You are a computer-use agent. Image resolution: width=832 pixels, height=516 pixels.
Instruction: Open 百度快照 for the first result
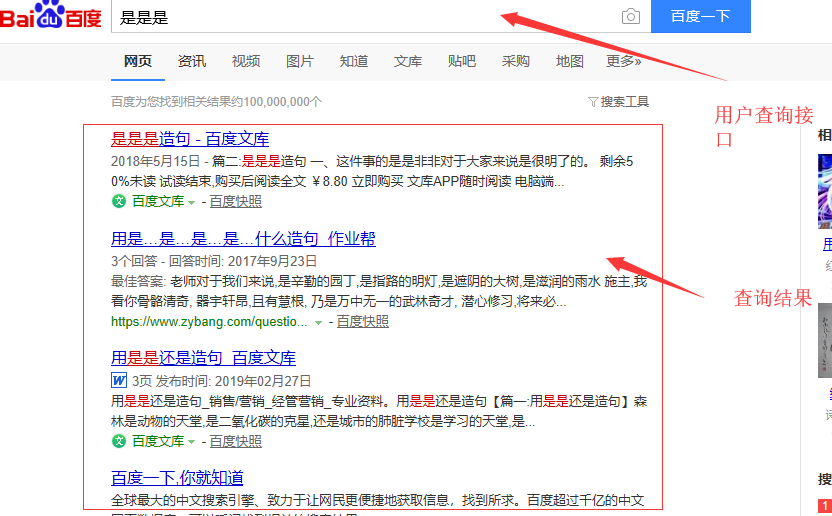pos(236,202)
